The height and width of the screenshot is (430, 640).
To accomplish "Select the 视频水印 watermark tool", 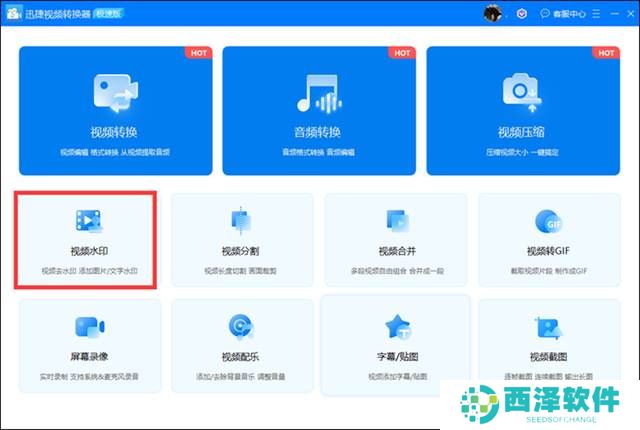I will click(85, 241).
